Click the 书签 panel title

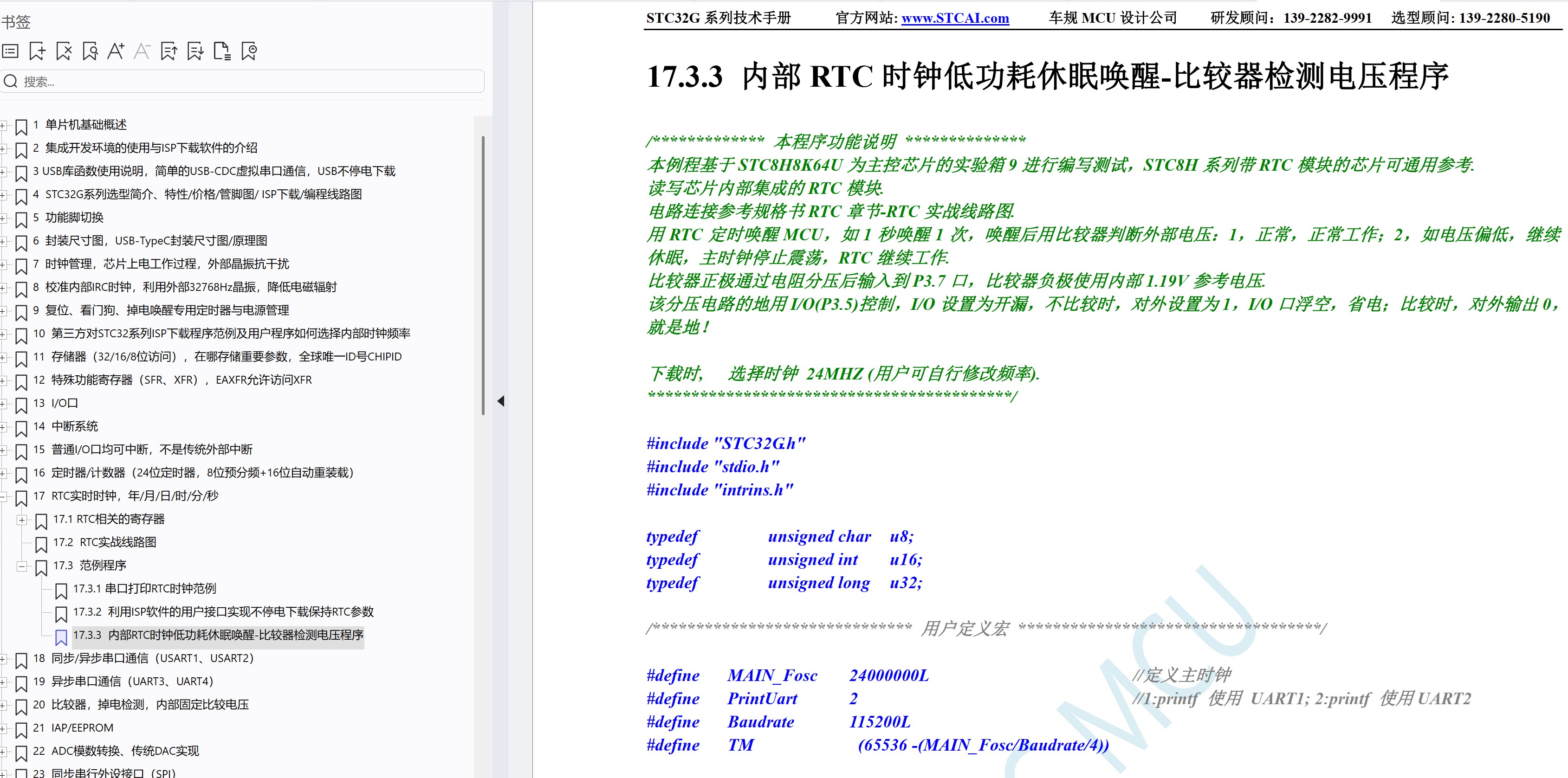[x=16, y=22]
